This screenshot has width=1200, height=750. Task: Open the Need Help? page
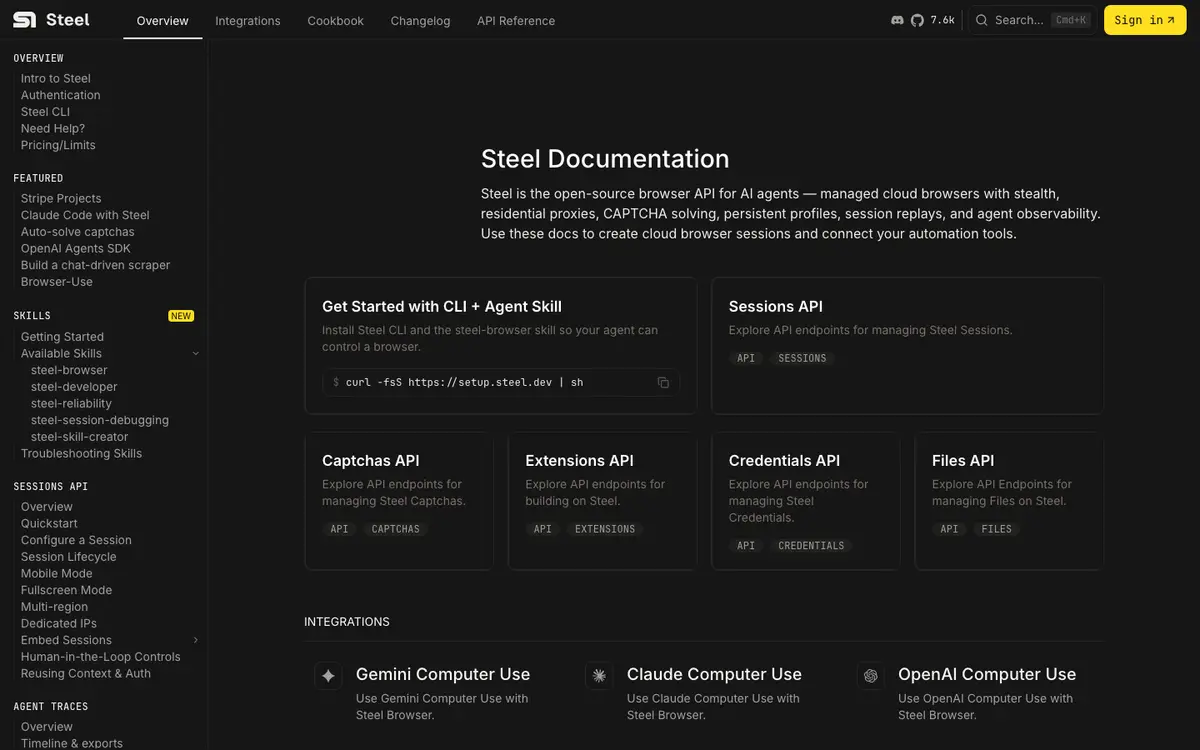point(53,128)
